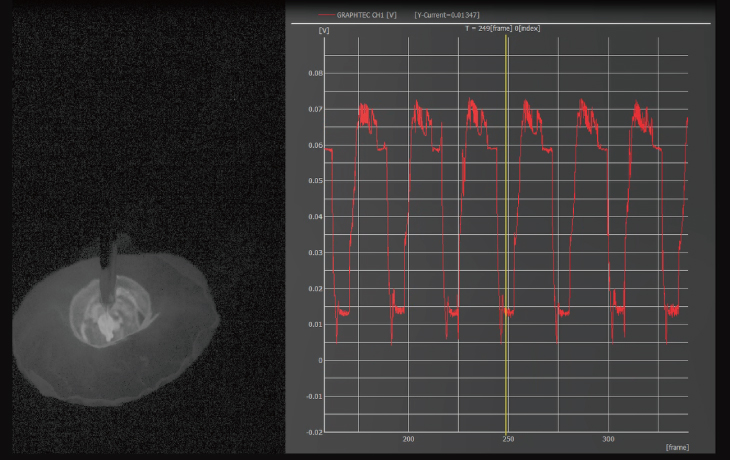Click the 0.06 value on the voltage axis
The image size is (730, 460).
316,146
